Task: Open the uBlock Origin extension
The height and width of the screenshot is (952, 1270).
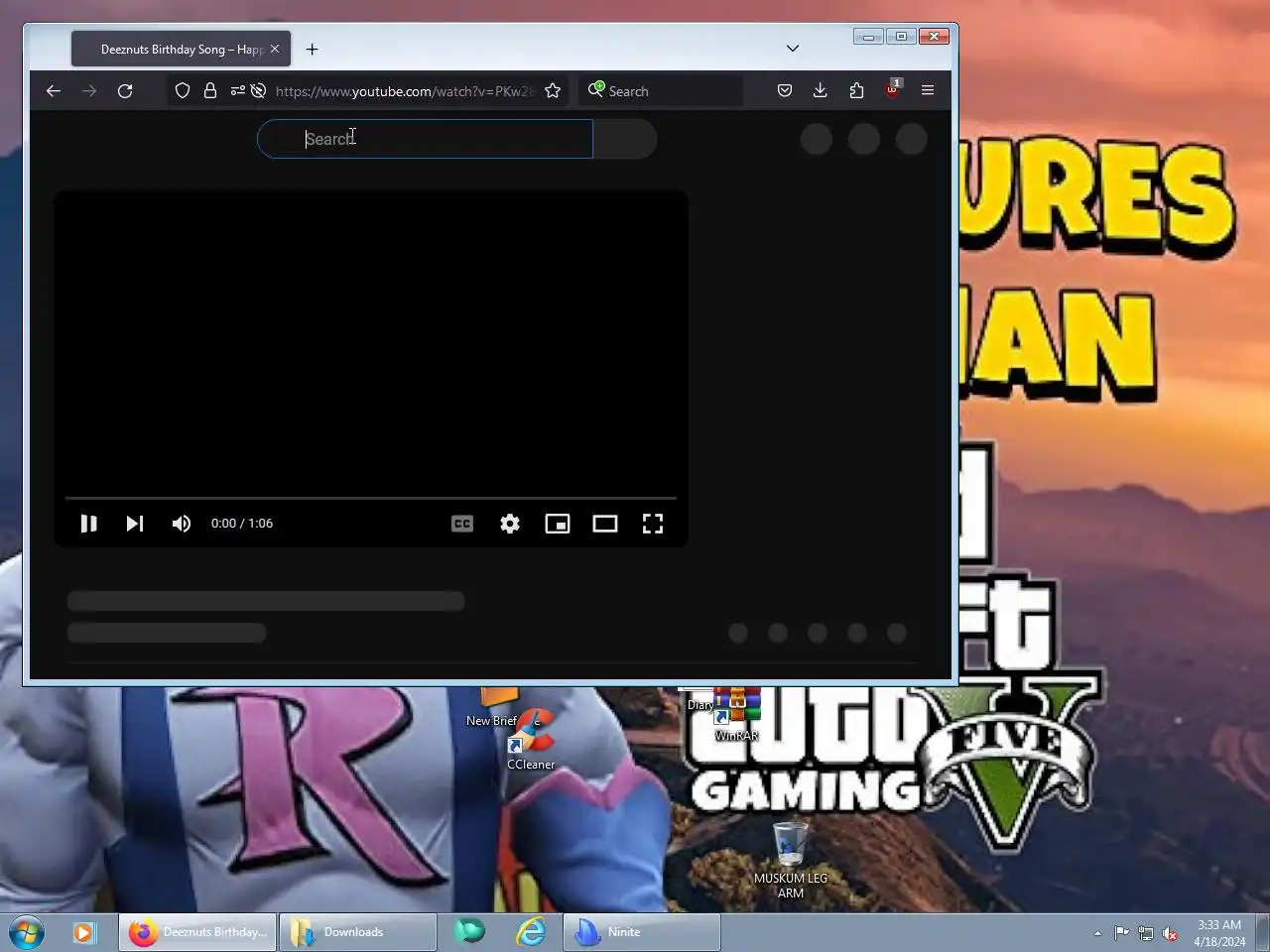Action: 892,89
